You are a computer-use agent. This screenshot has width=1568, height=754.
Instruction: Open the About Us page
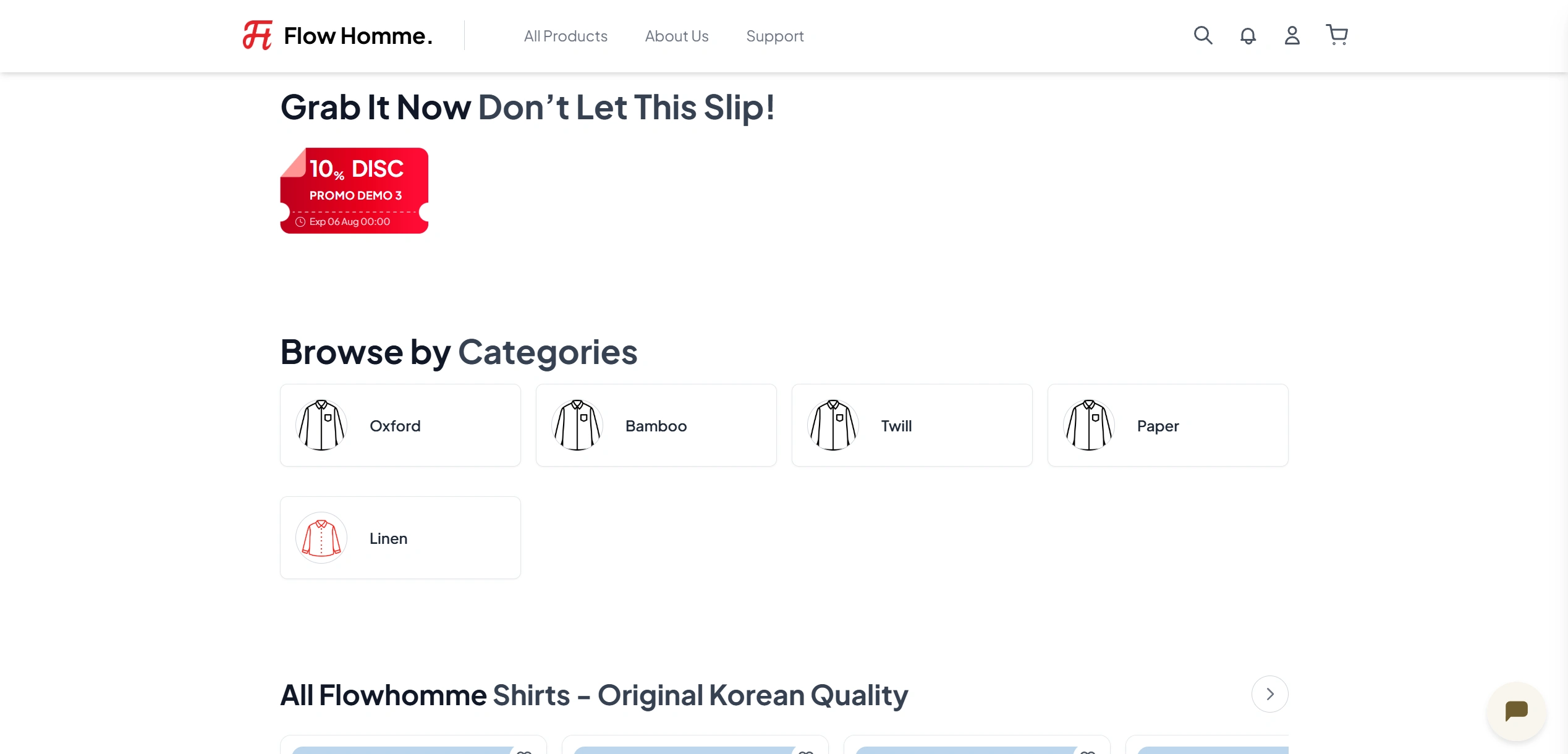(676, 35)
